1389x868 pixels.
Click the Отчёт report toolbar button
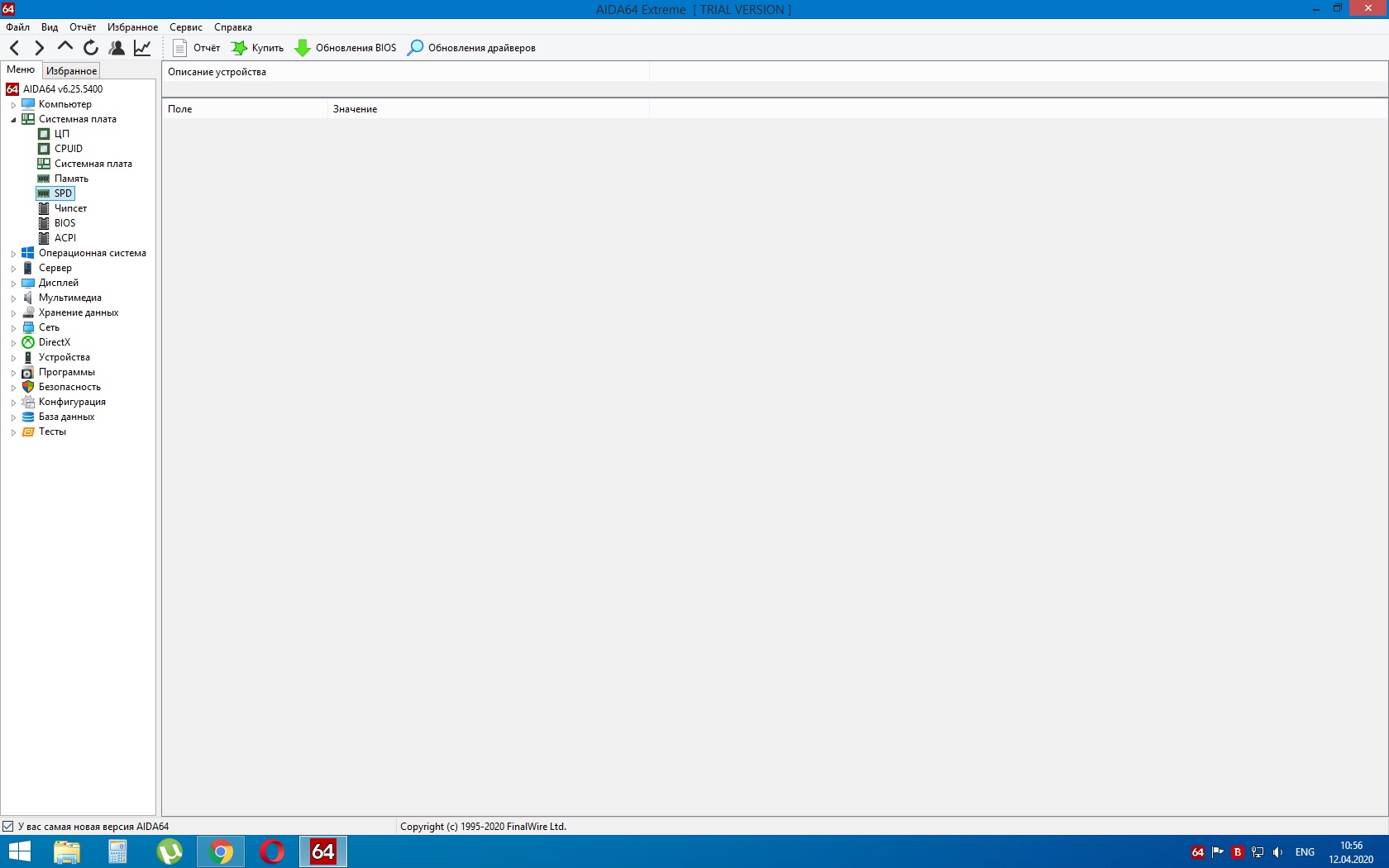coord(197,48)
